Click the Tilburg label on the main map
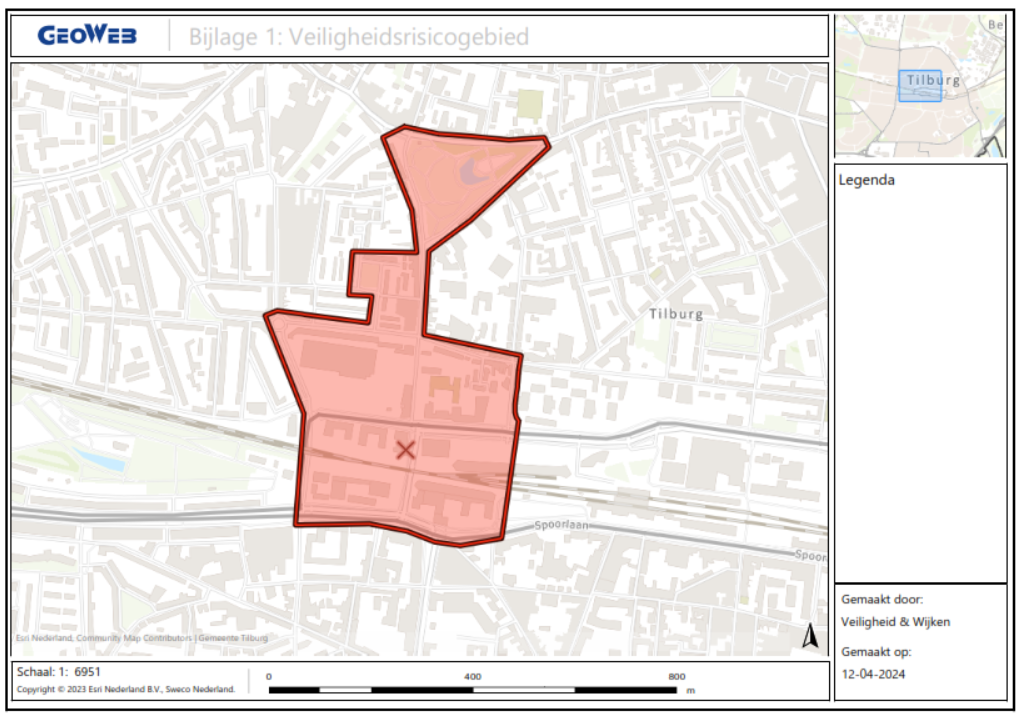Image resolution: width=1023 pixels, height=720 pixels. tap(676, 314)
